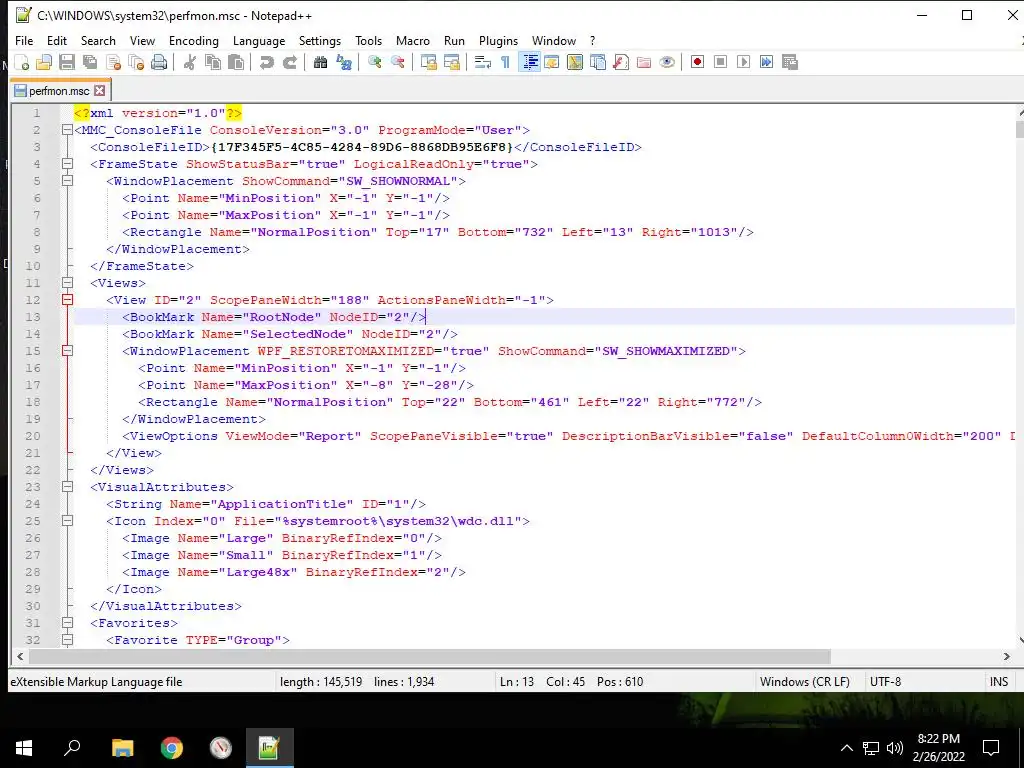Save the recorded macro toolbar icon
Viewport: 1024px width, 768px height.
[790, 62]
